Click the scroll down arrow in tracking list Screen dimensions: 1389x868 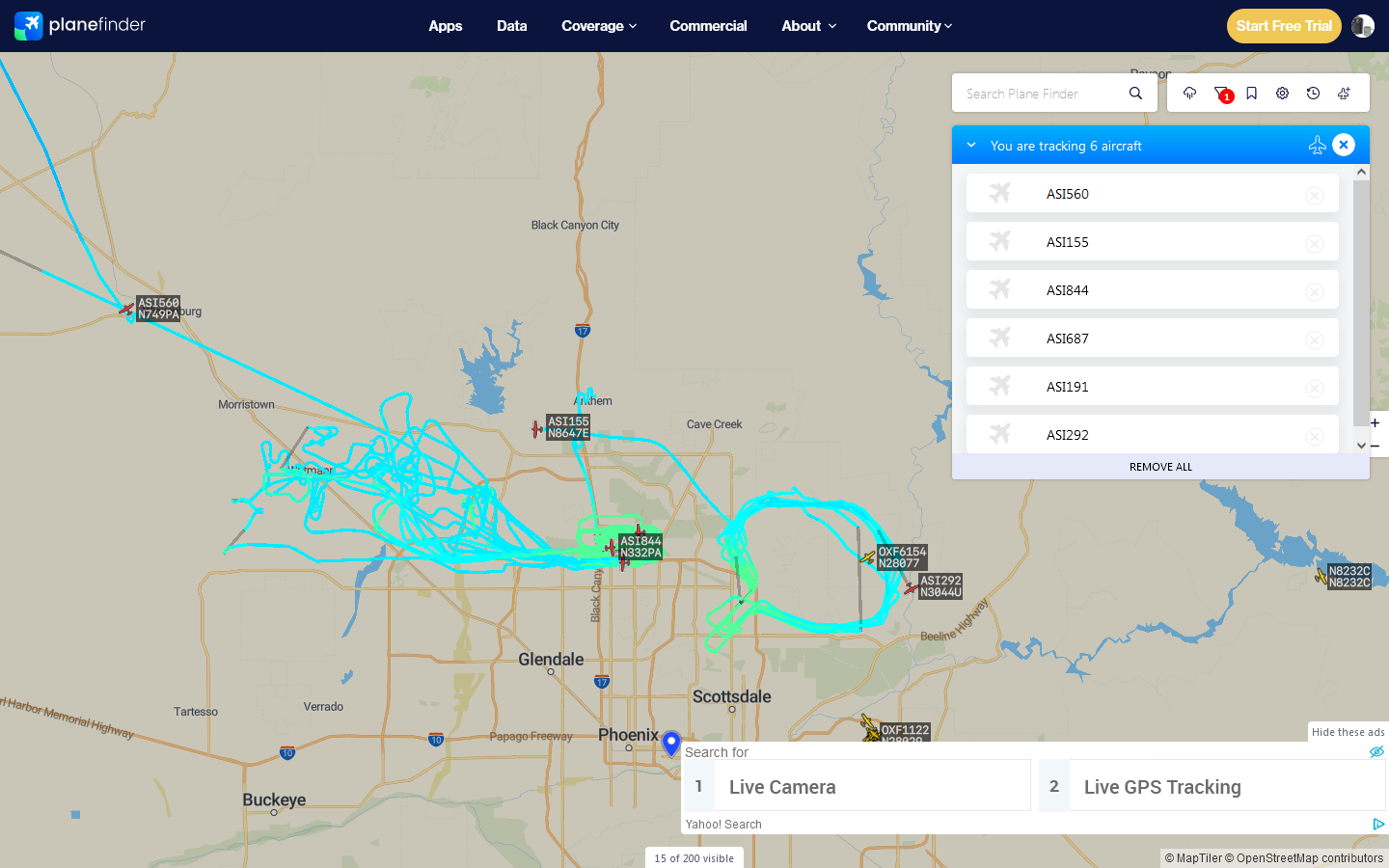coord(1361,446)
